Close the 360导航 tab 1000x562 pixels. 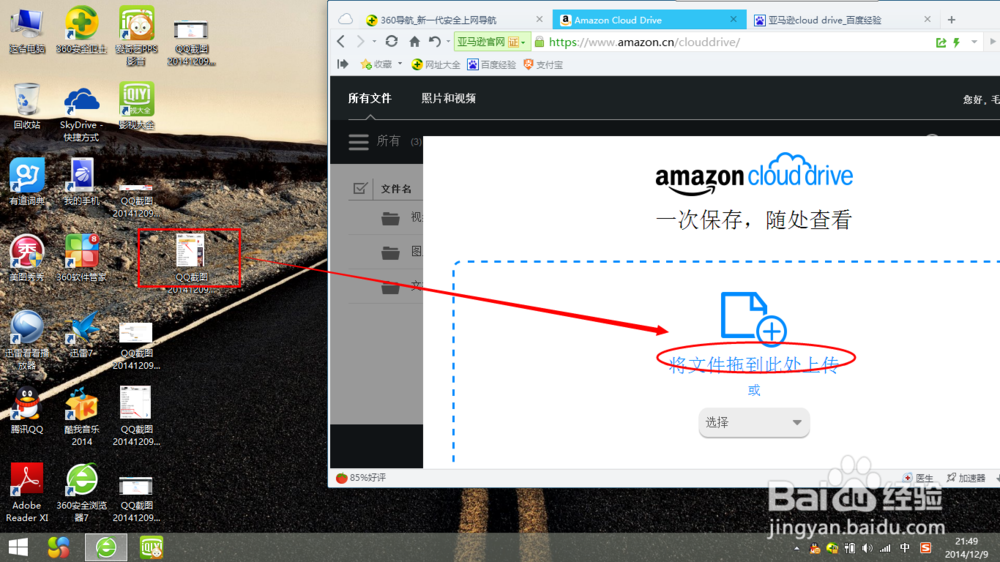point(540,20)
